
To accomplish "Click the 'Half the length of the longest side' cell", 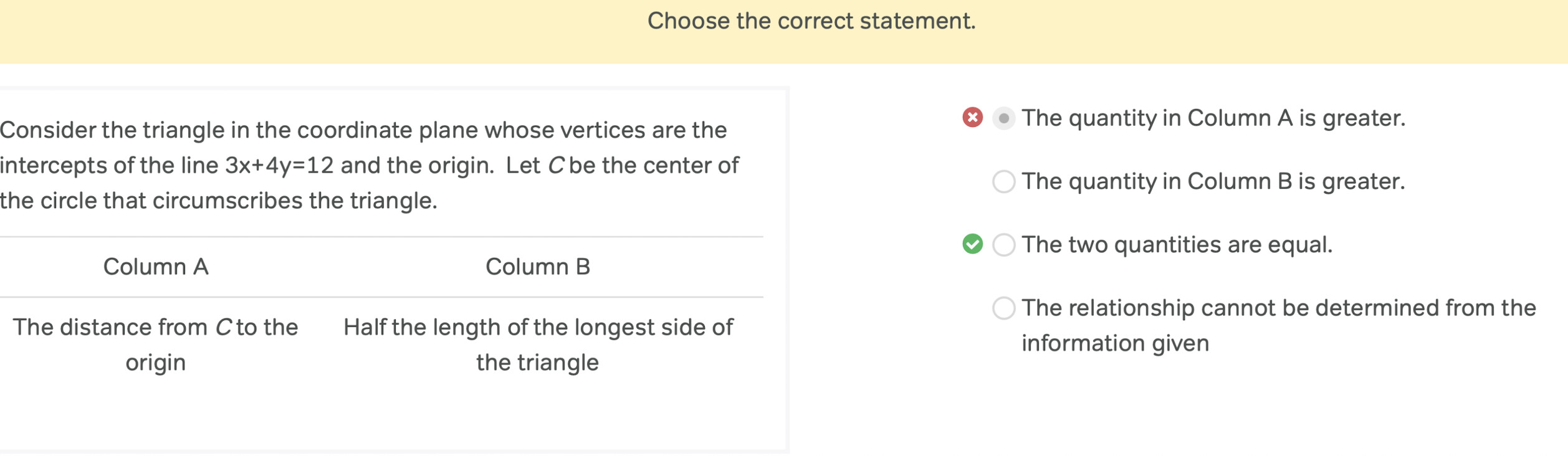I will pos(538,344).
